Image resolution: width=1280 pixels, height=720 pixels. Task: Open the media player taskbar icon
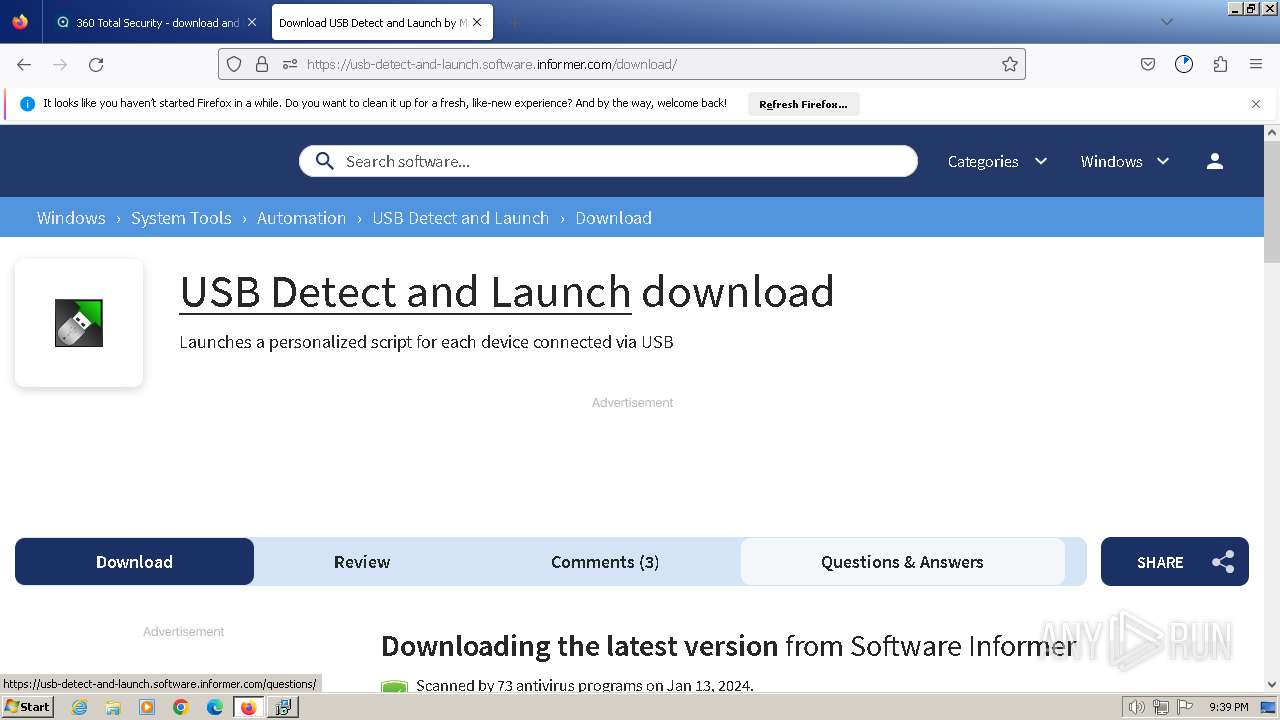[x=147, y=707]
